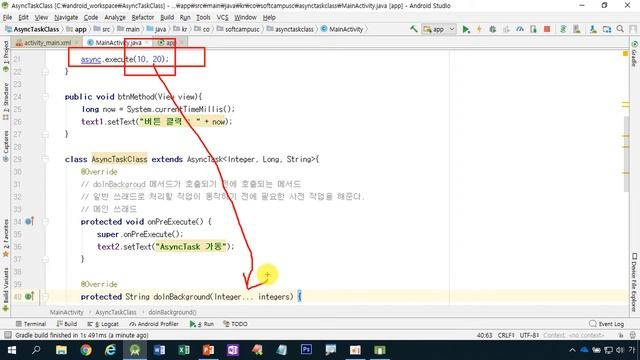Click the AsyncTaskClass breadcrumb below the editor
This screenshot has height=360, width=640.
click(116, 312)
